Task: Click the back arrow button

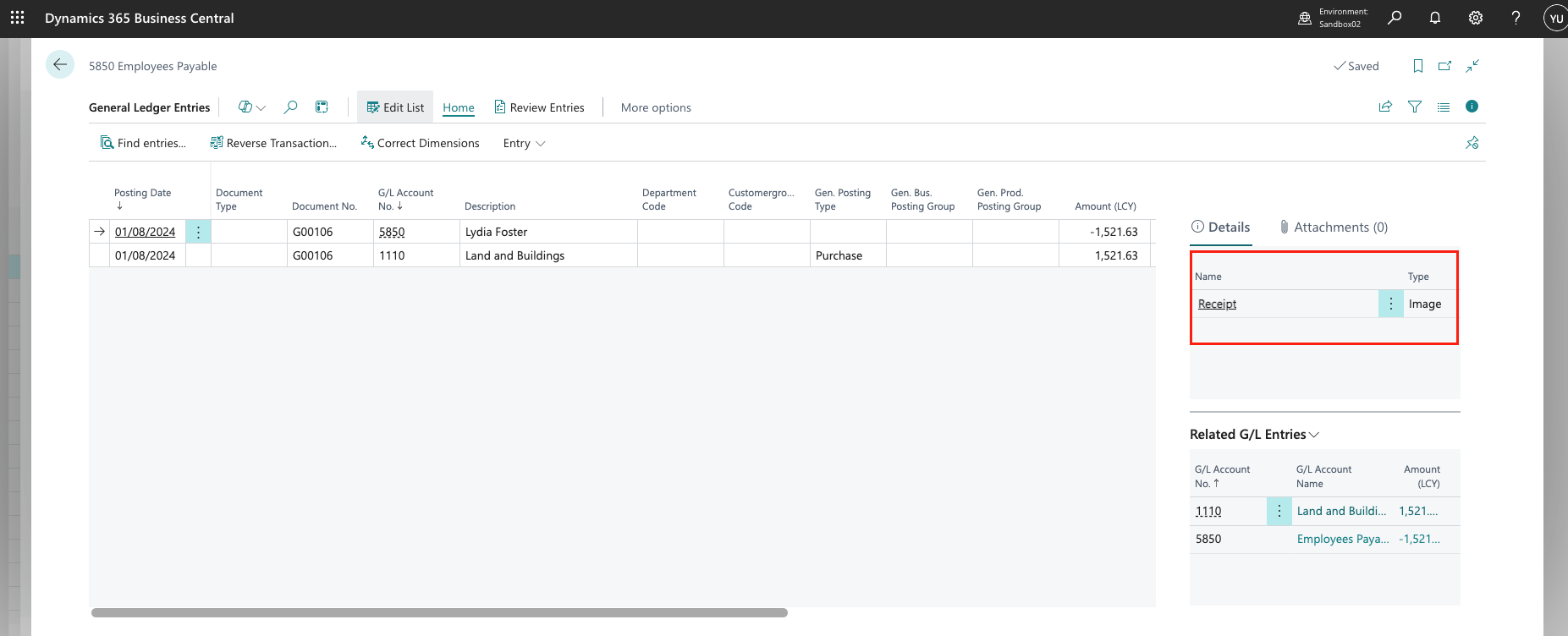Action: [60, 65]
